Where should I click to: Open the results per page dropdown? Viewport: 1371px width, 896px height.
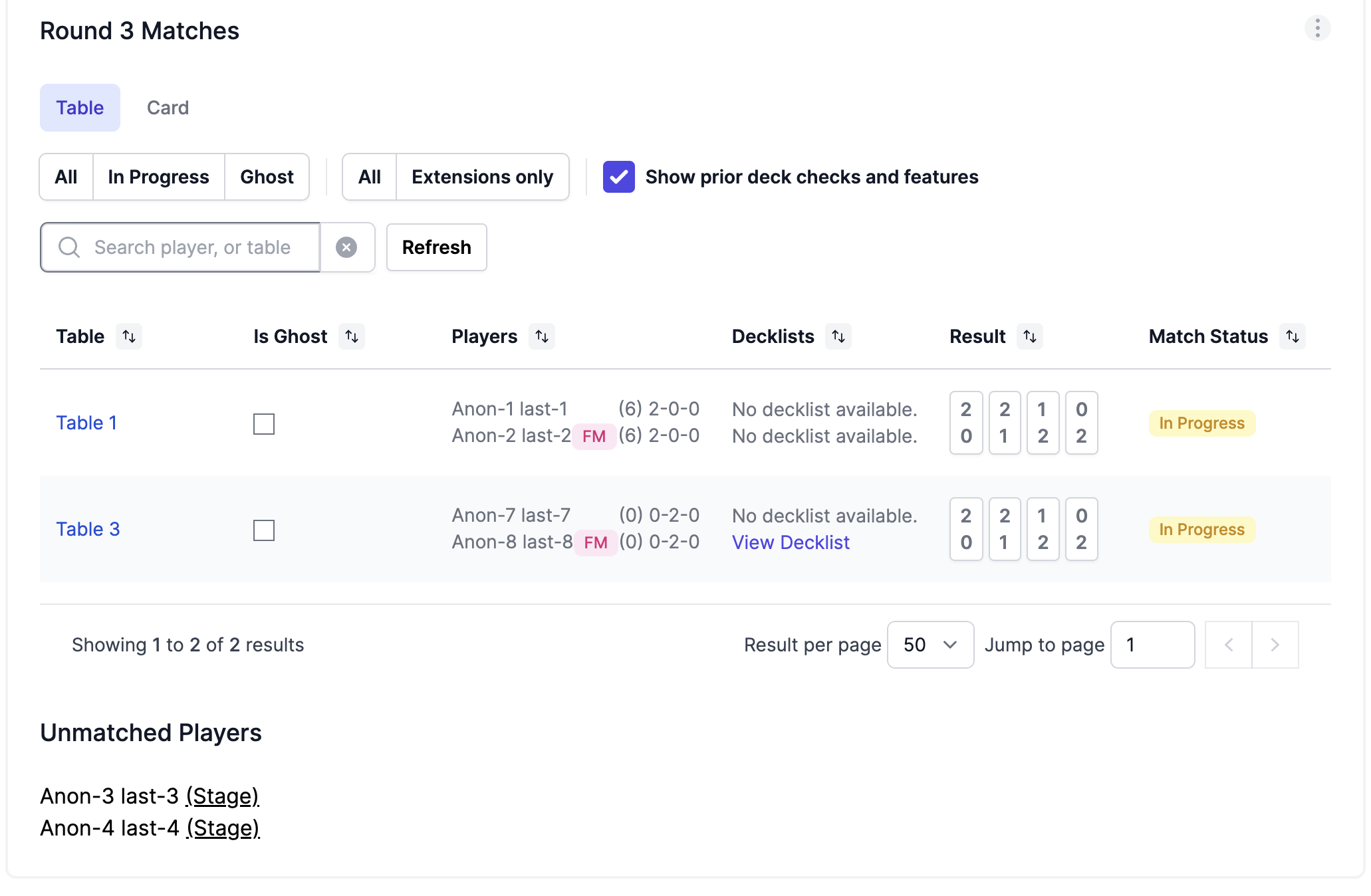[930, 645]
